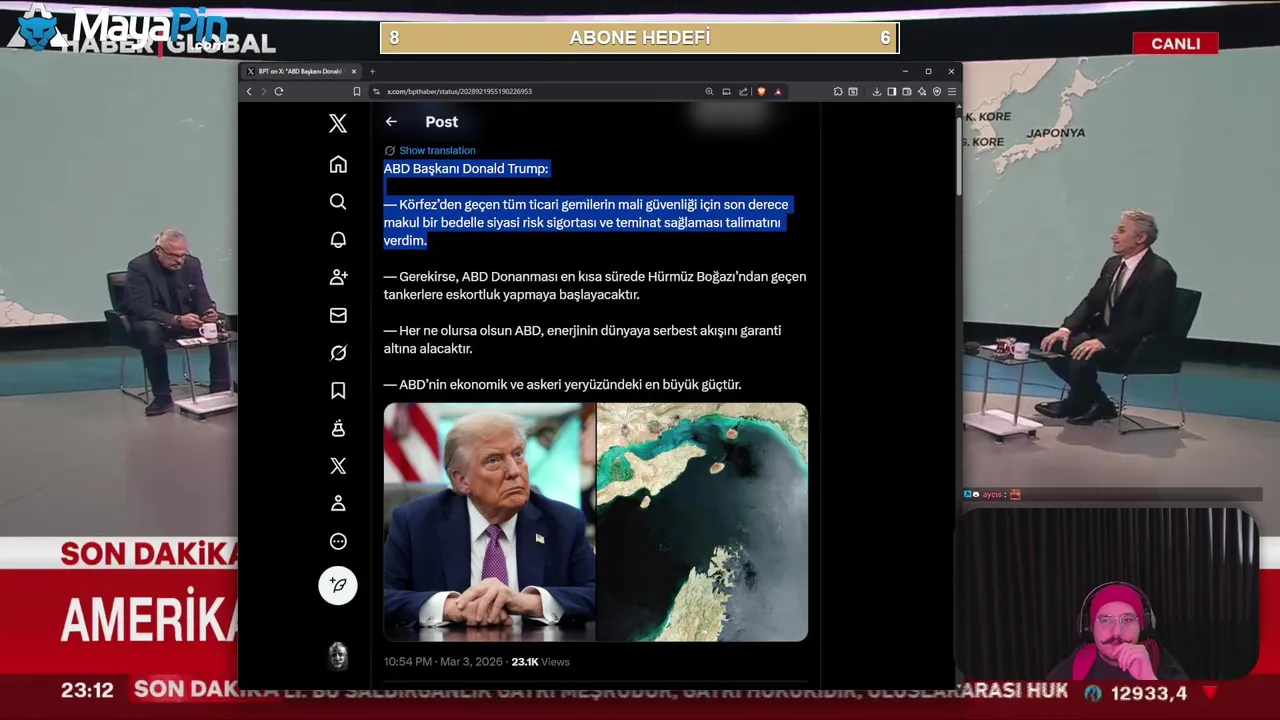Click the share icon in address bar
This screenshot has height=720, width=1280.
(x=743, y=91)
